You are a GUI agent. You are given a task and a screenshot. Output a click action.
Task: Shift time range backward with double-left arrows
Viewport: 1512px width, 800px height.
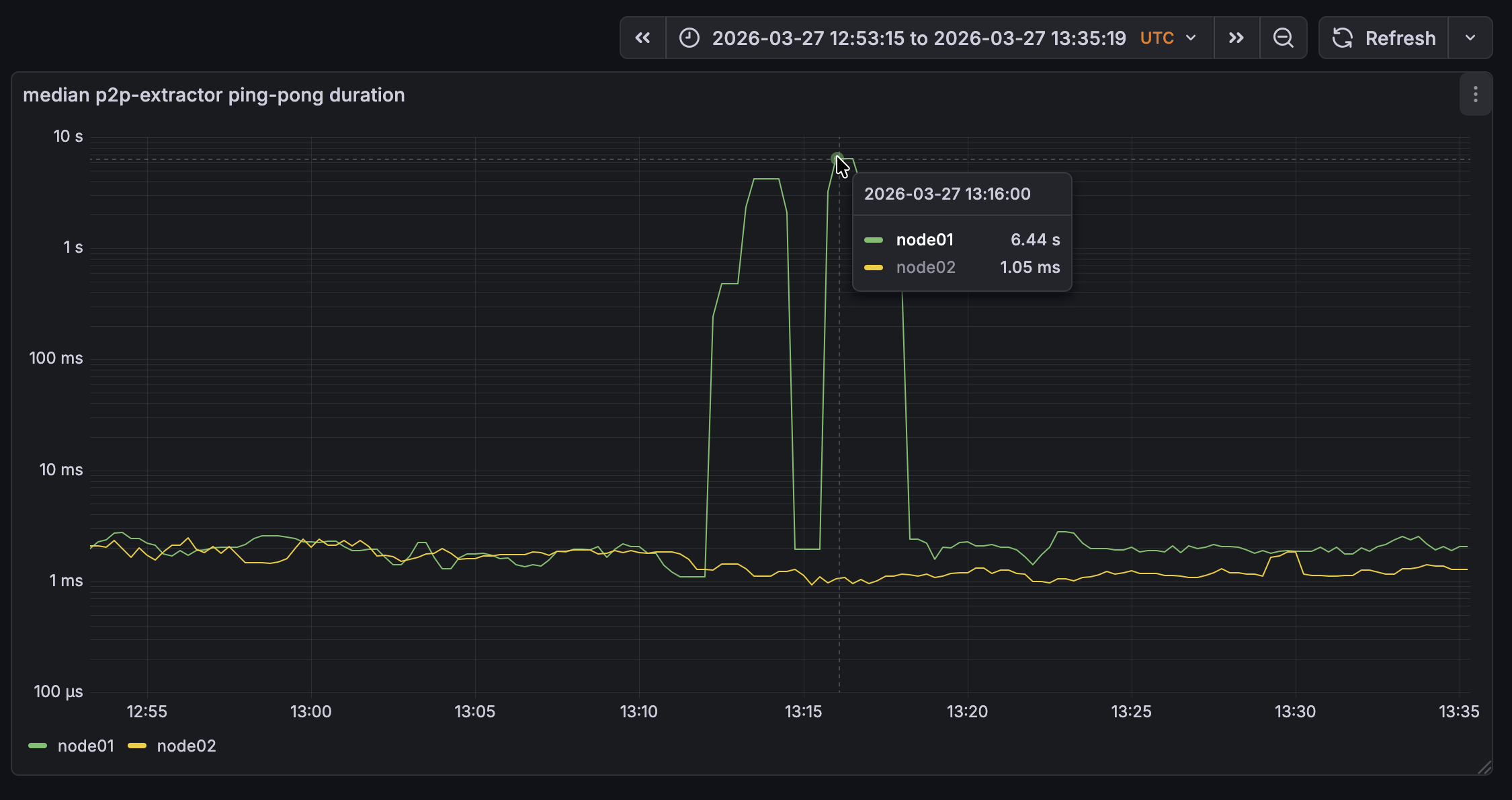(x=642, y=38)
